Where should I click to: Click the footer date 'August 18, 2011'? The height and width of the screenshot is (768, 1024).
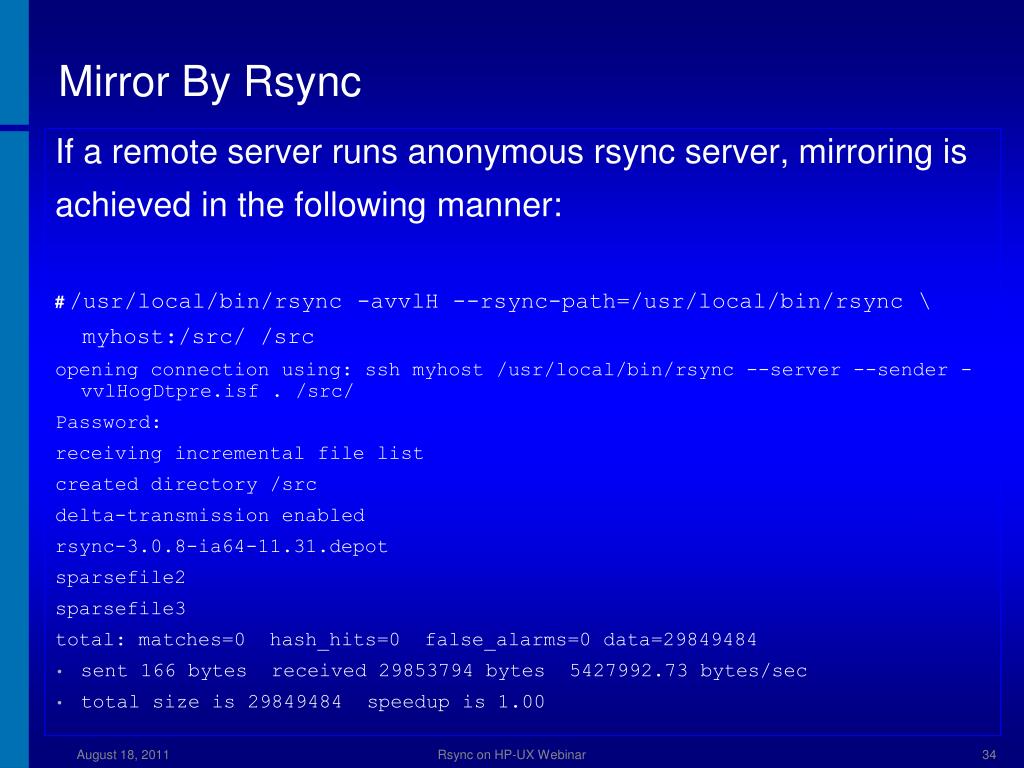[123, 755]
